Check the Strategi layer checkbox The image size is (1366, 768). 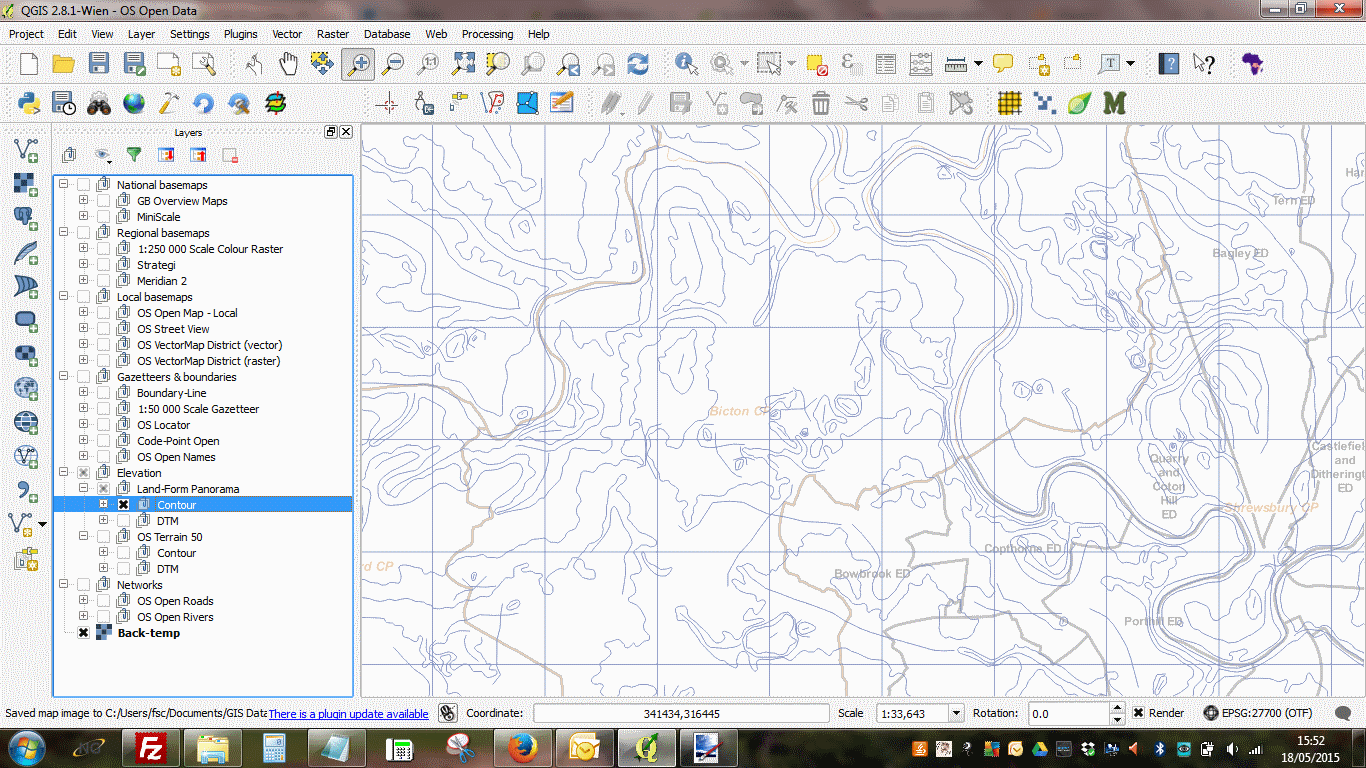[103, 265]
